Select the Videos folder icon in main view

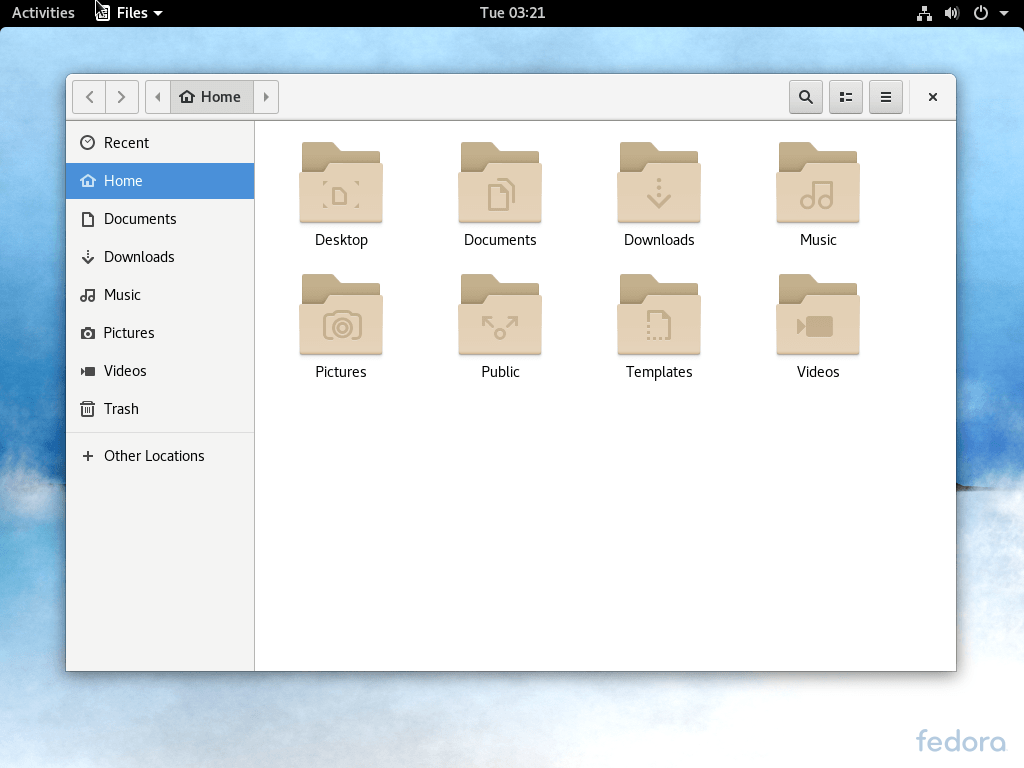click(818, 315)
